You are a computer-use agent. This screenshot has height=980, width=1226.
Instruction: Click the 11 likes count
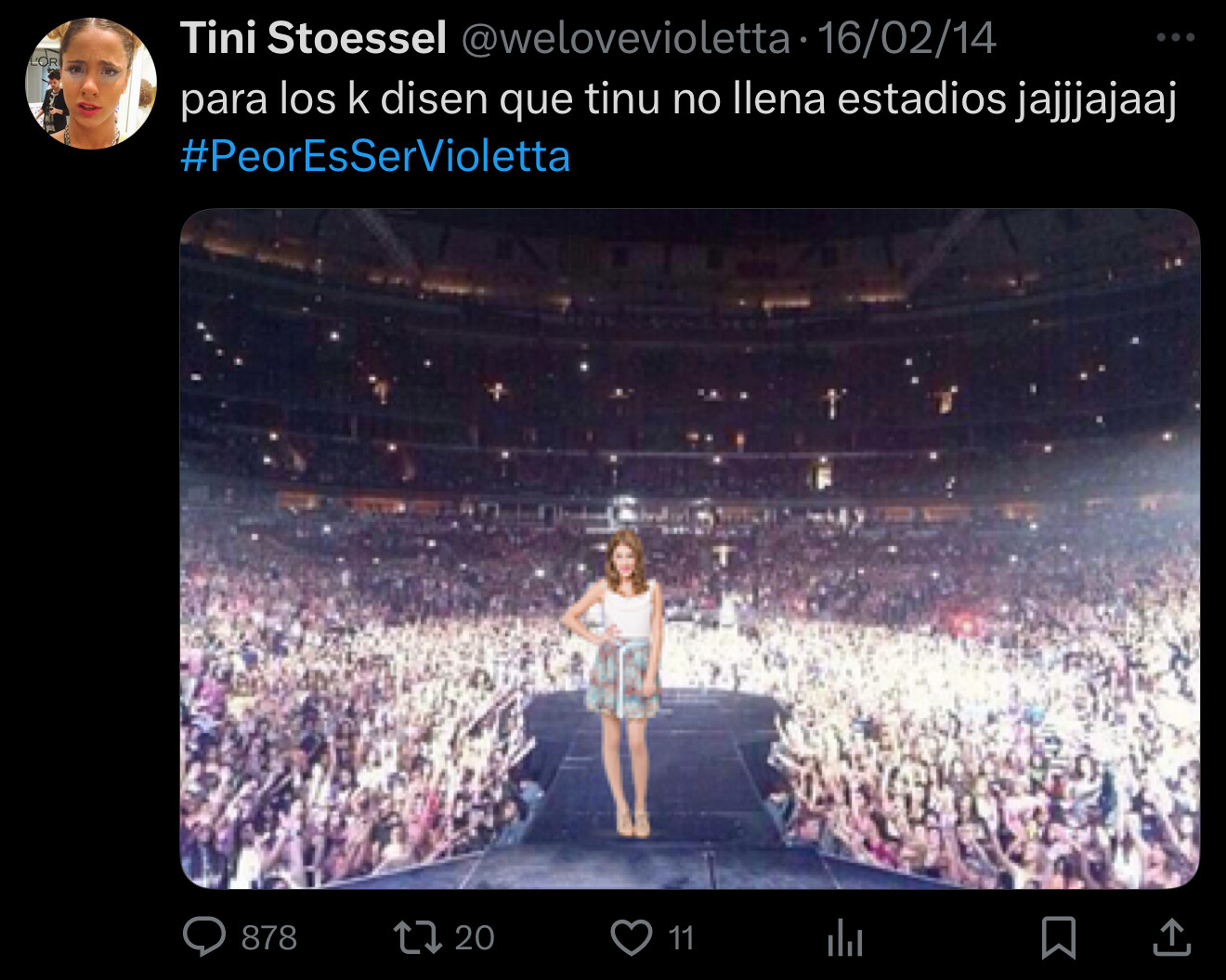tap(681, 937)
